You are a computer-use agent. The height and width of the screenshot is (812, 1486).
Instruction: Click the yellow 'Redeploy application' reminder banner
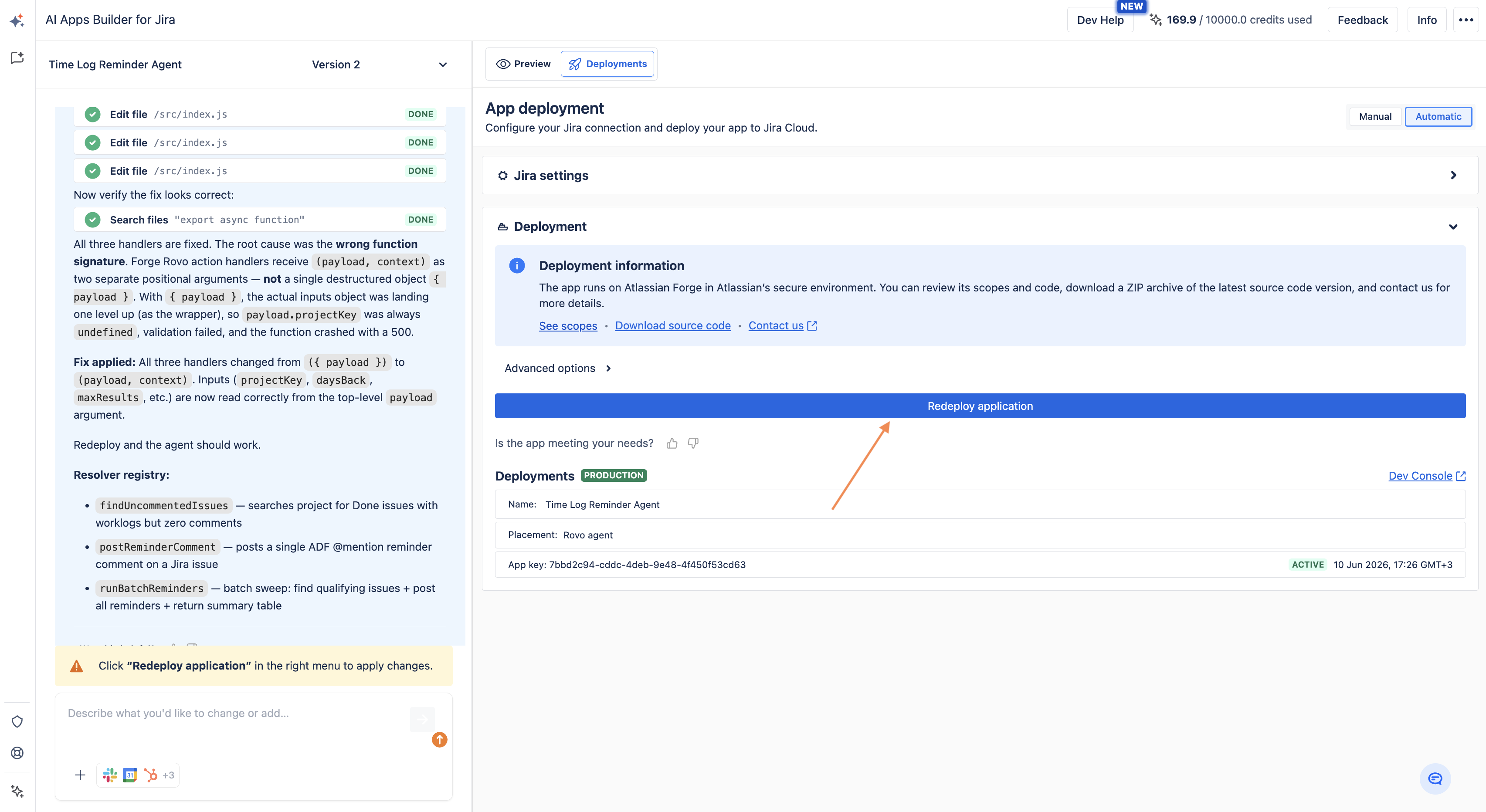tap(254, 666)
